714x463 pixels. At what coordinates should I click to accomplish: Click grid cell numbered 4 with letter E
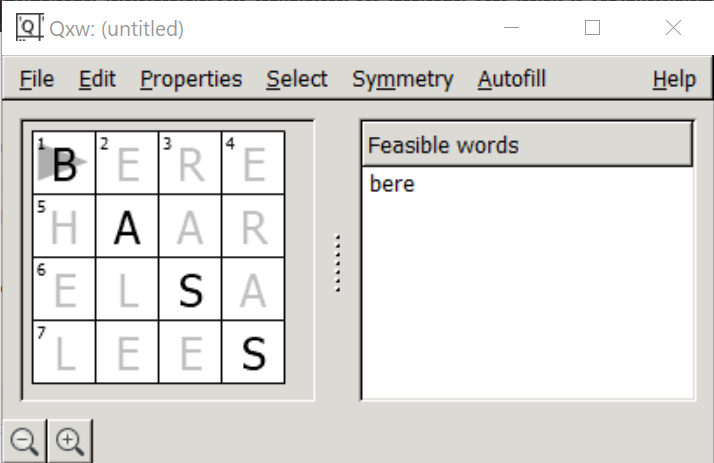coord(253,164)
